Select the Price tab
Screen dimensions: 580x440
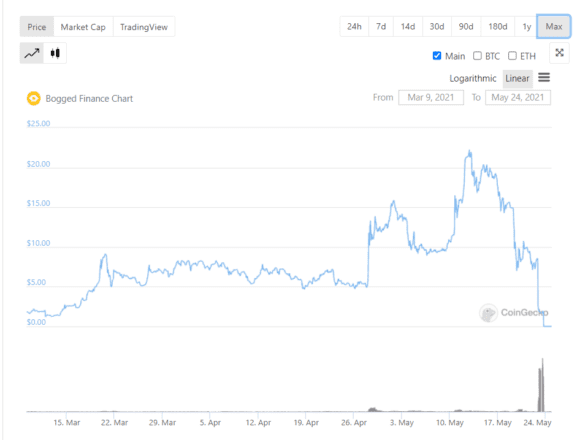click(37, 27)
